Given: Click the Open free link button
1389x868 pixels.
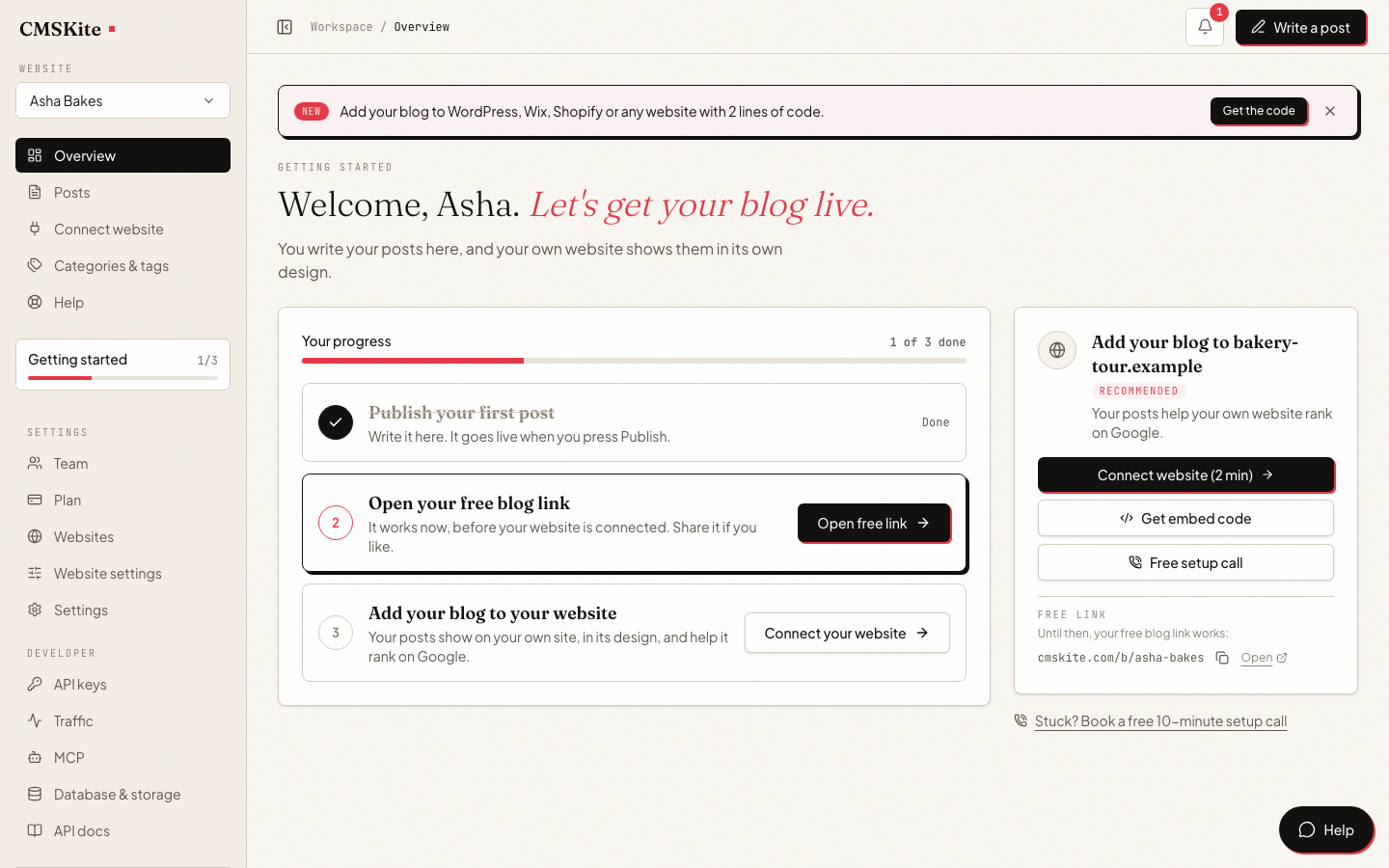Looking at the screenshot, I should pyautogui.click(x=874, y=523).
